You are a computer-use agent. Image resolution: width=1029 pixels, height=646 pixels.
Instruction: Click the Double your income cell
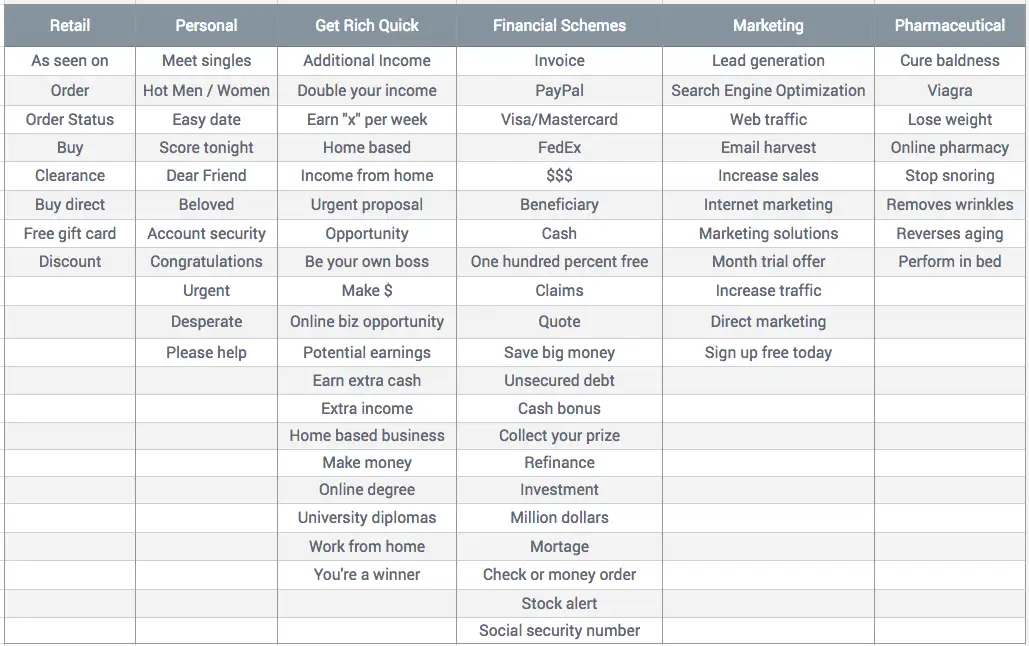tap(367, 91)
